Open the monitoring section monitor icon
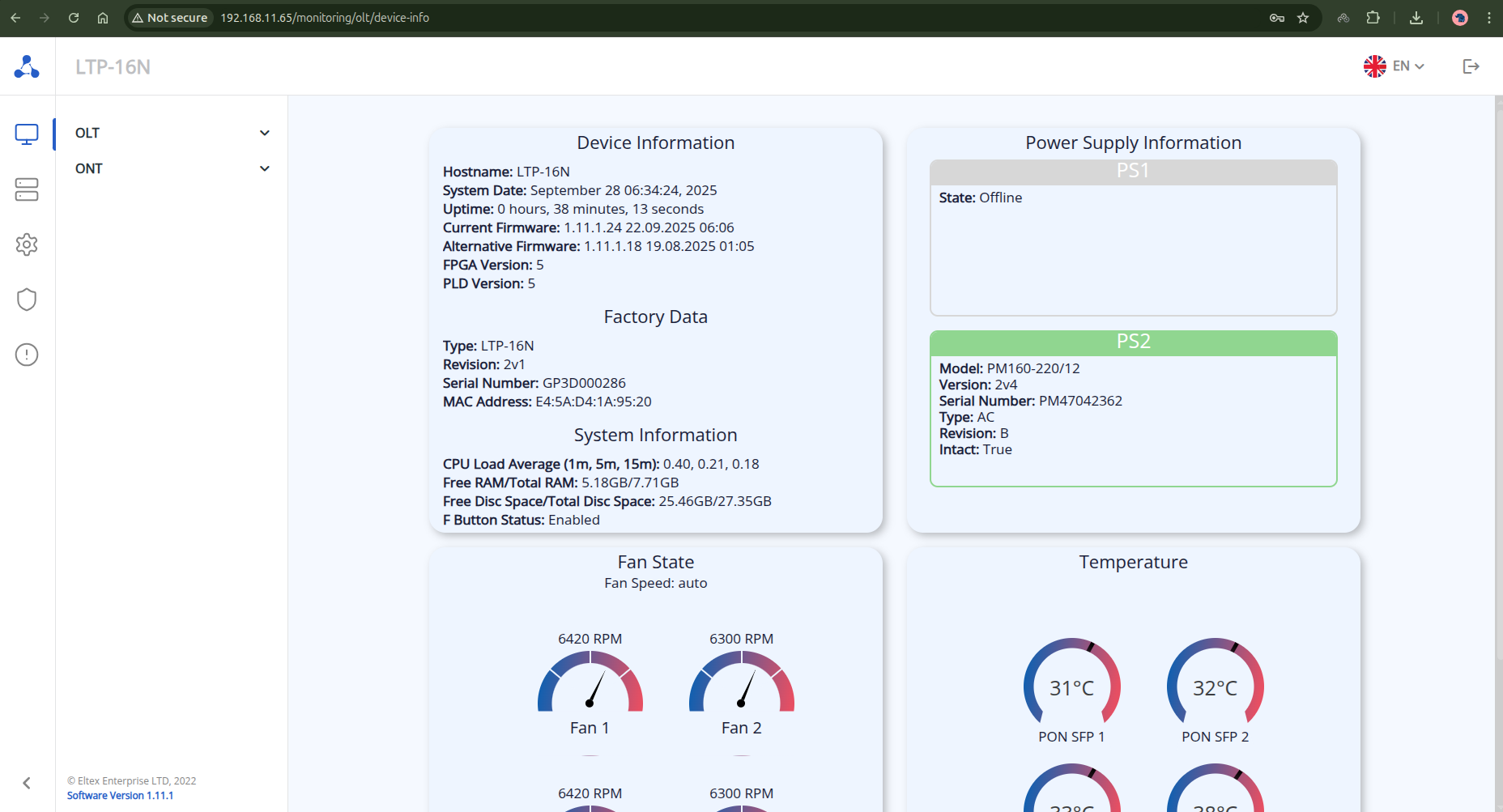Image resolution: width=1503 pixels, height=812 pixels. pos(27,134)
